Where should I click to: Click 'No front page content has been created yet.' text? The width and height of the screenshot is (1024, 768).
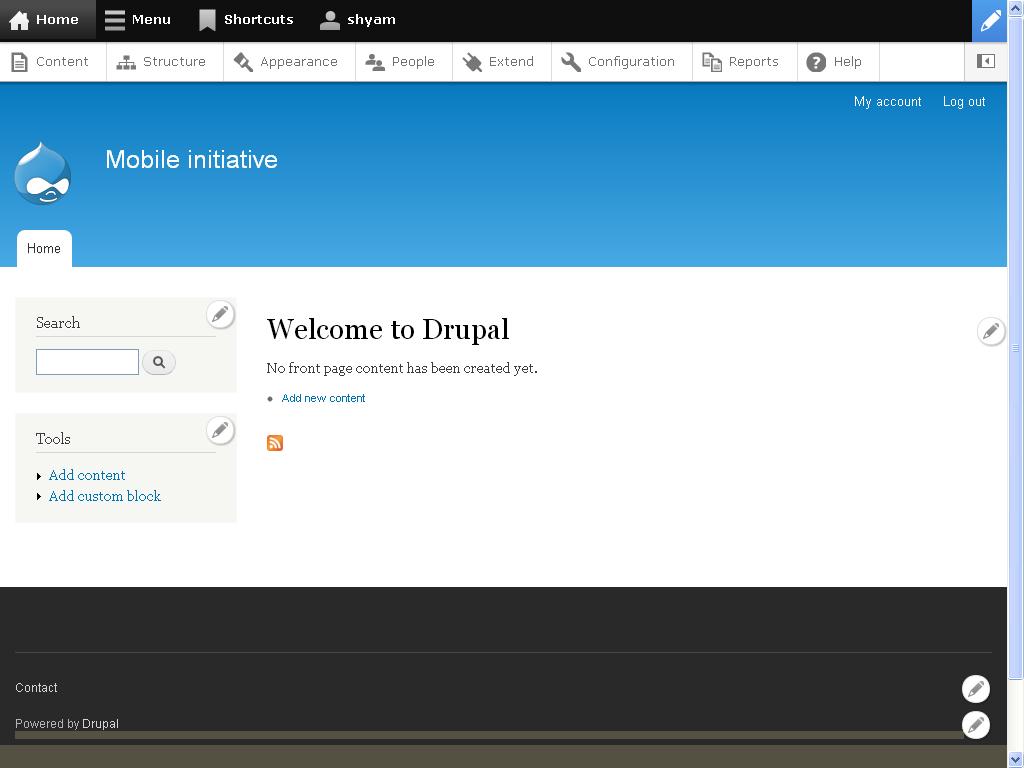click(402, 368)
